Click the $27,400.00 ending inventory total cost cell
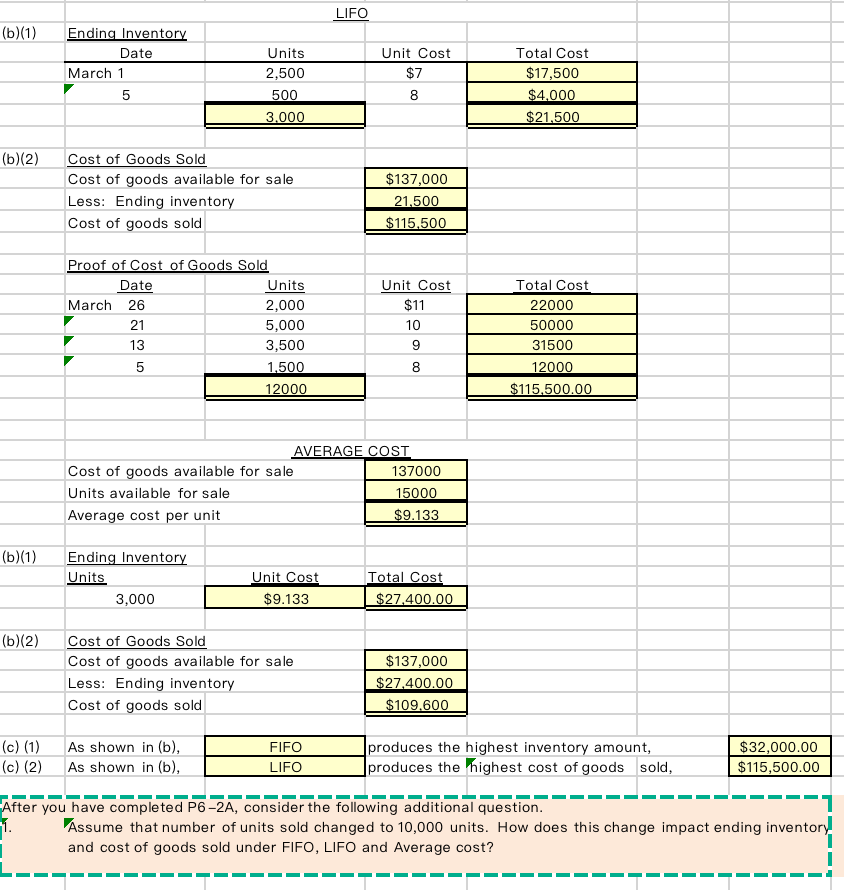The image size is (844, 890). click(x=416, y=598)
